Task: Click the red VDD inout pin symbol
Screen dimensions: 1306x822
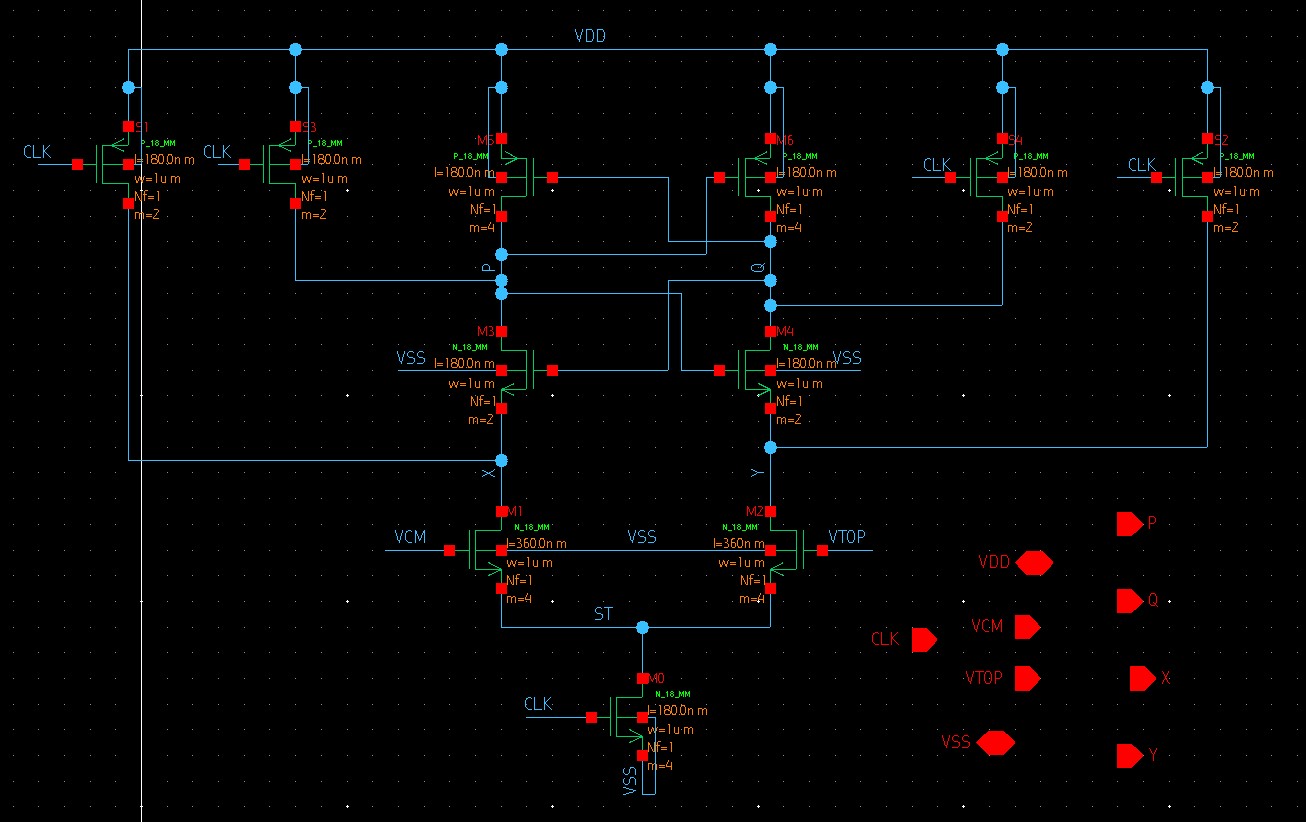Action: pos(1034,563)
